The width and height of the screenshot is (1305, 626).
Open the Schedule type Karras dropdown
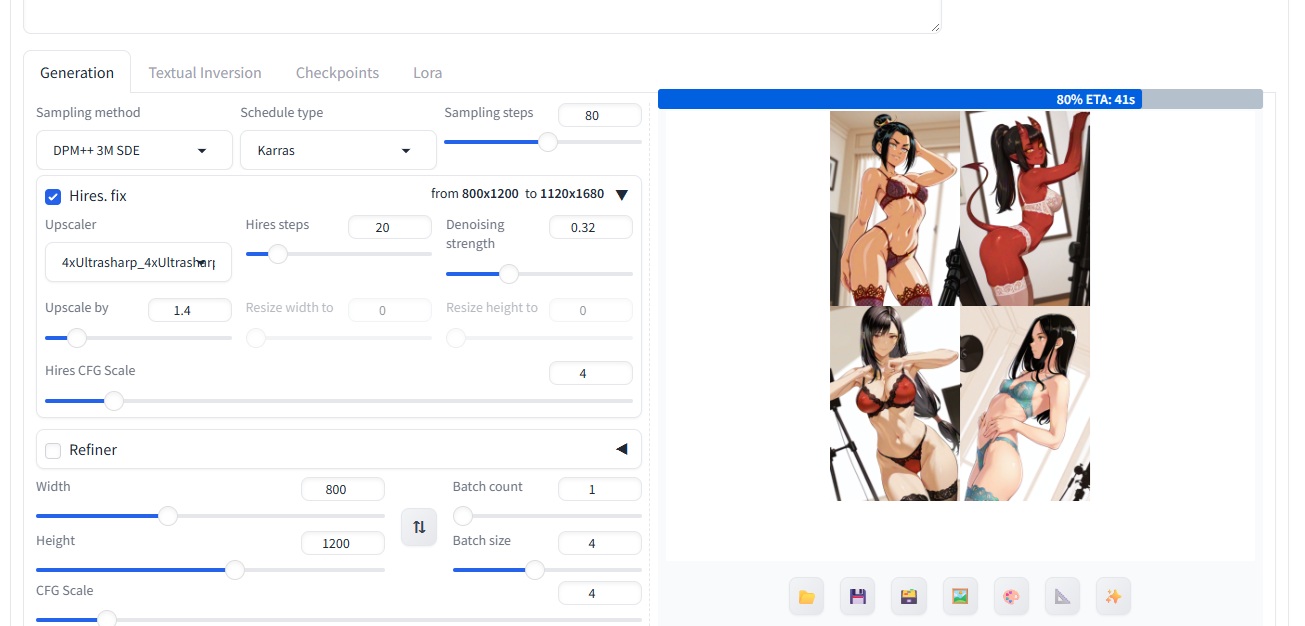click(x=338, y=150)
